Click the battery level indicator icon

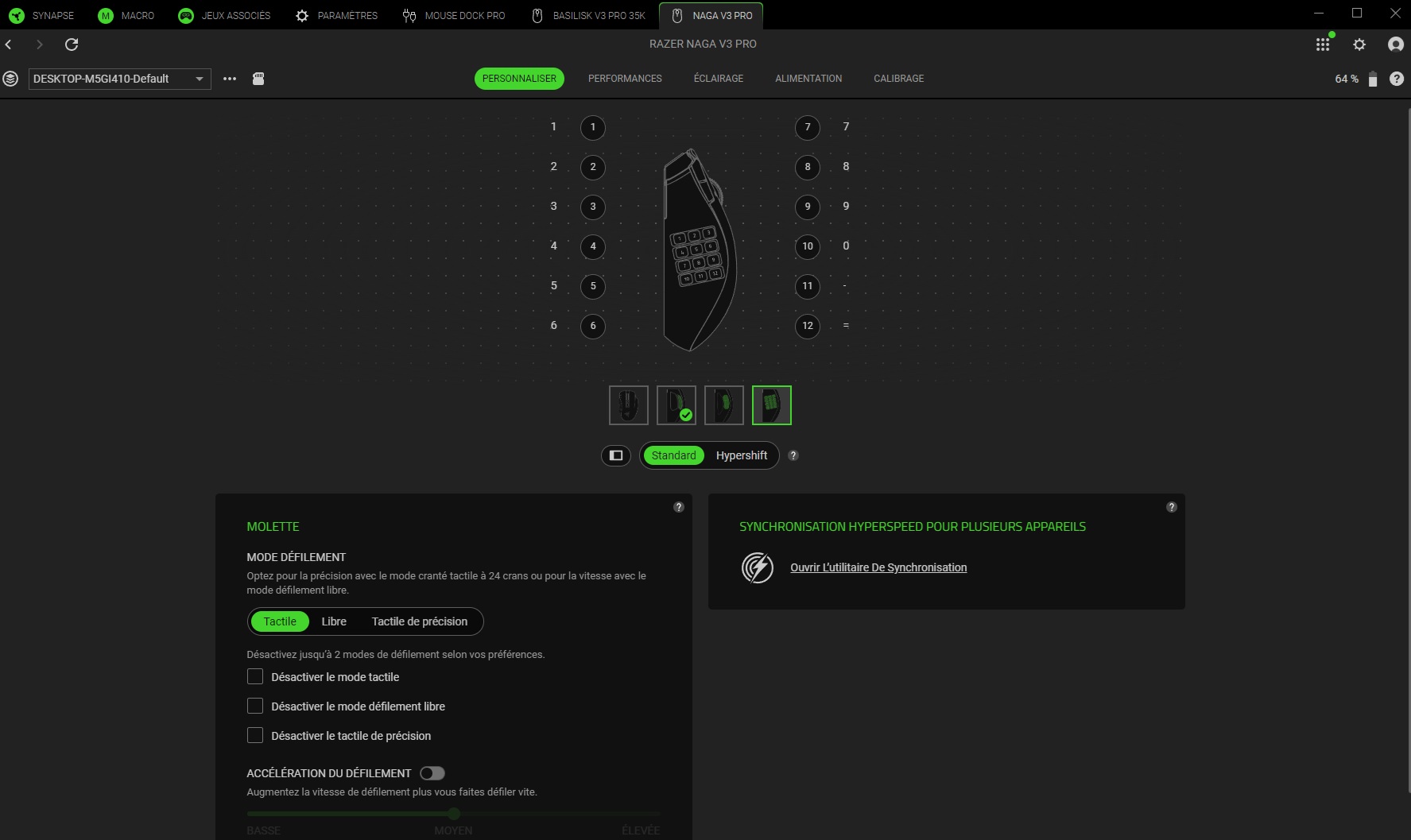[1372, 79]
